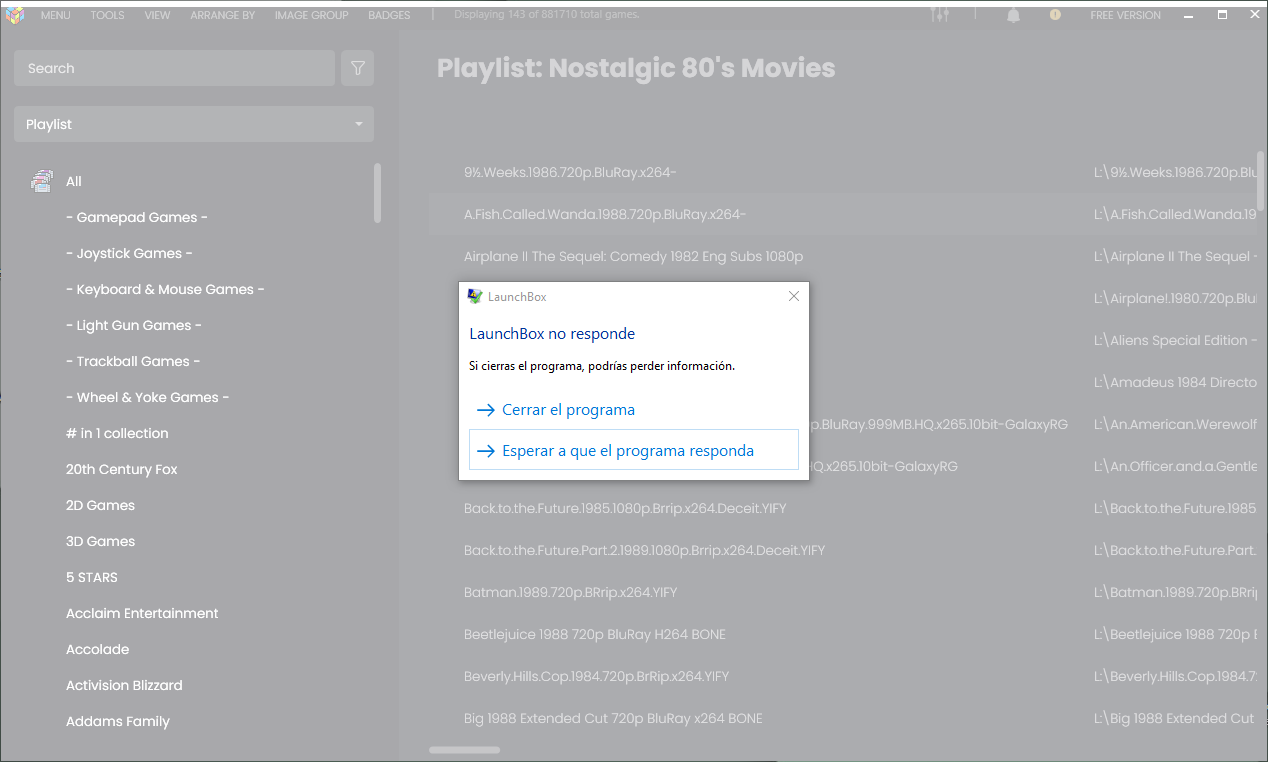Open the ARRANGE BY menu

pos(222,15)
